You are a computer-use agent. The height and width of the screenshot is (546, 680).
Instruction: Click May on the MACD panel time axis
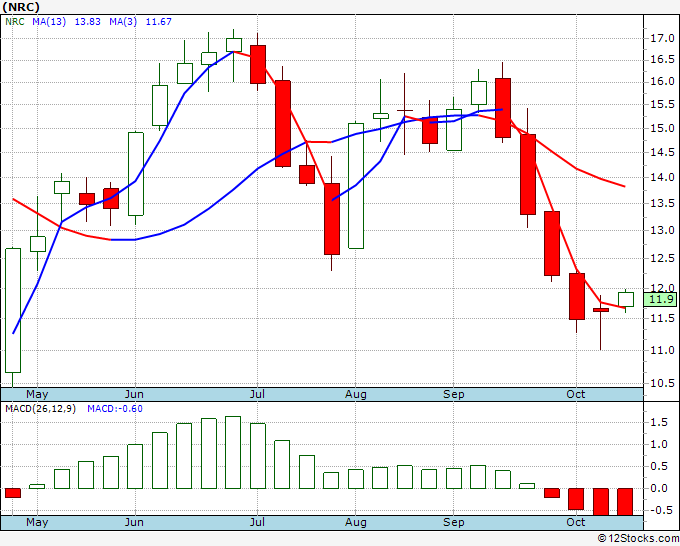[37, 522]
